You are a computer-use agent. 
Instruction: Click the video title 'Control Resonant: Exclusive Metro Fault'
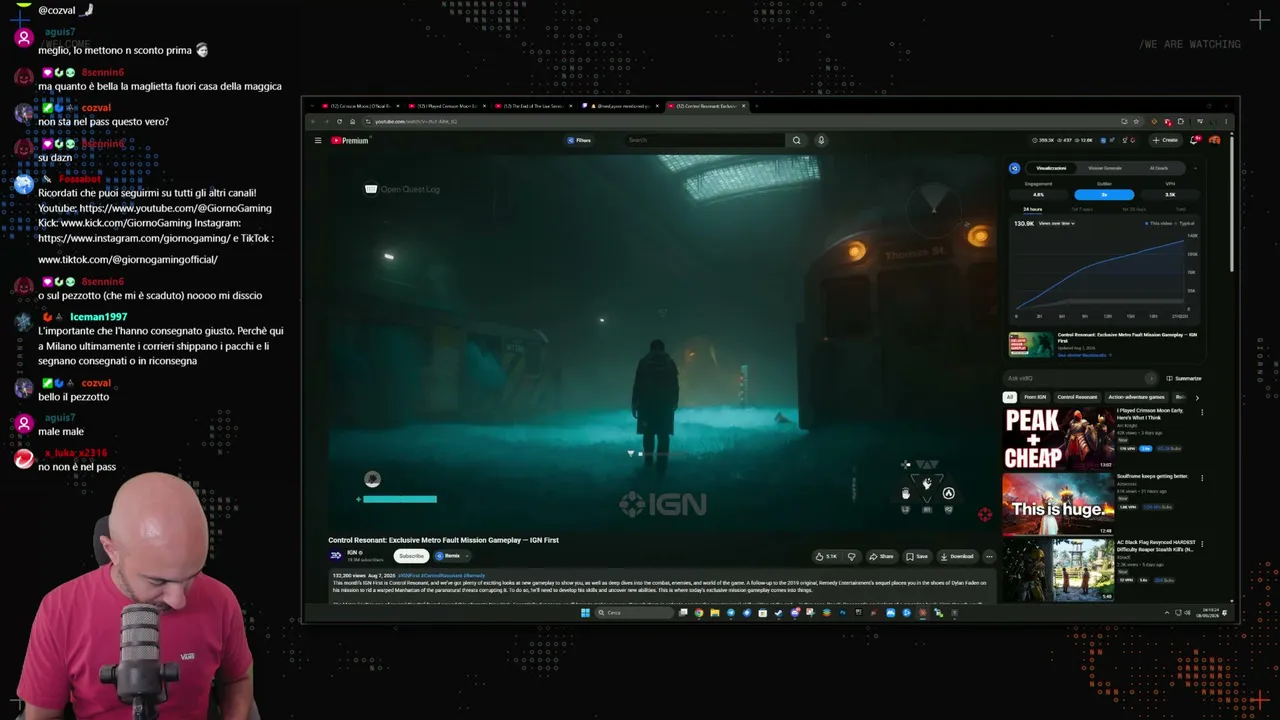pyautogui.click(x=443, y=540)
